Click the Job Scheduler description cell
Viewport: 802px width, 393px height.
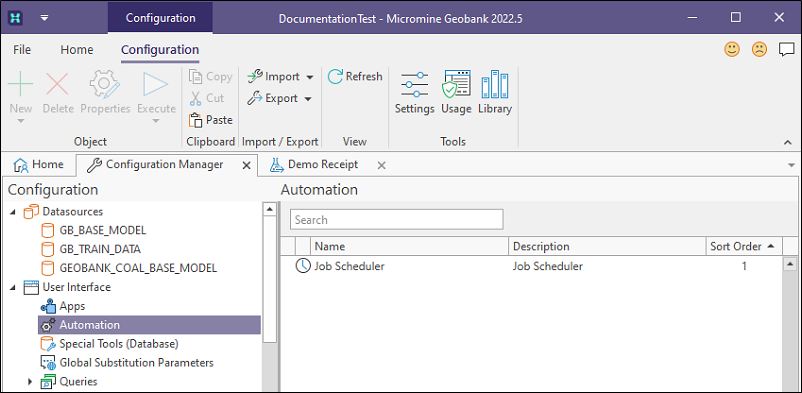(548, 266)
